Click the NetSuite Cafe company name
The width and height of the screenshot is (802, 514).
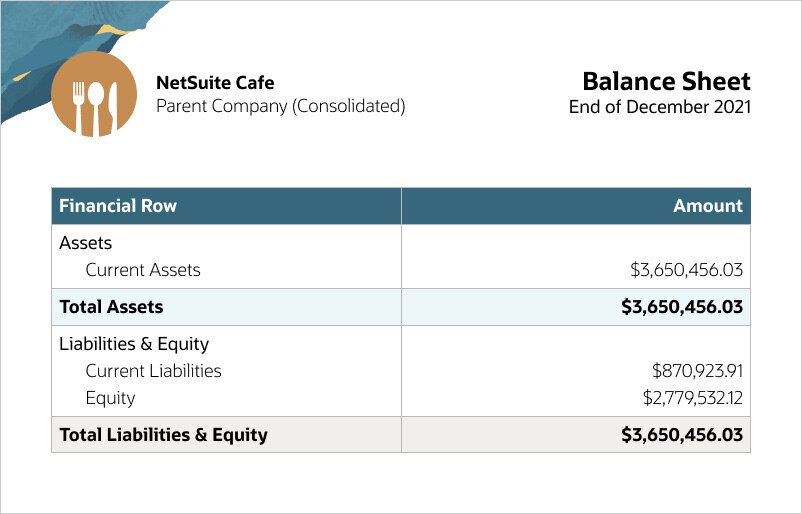click(x=215, y=83)
